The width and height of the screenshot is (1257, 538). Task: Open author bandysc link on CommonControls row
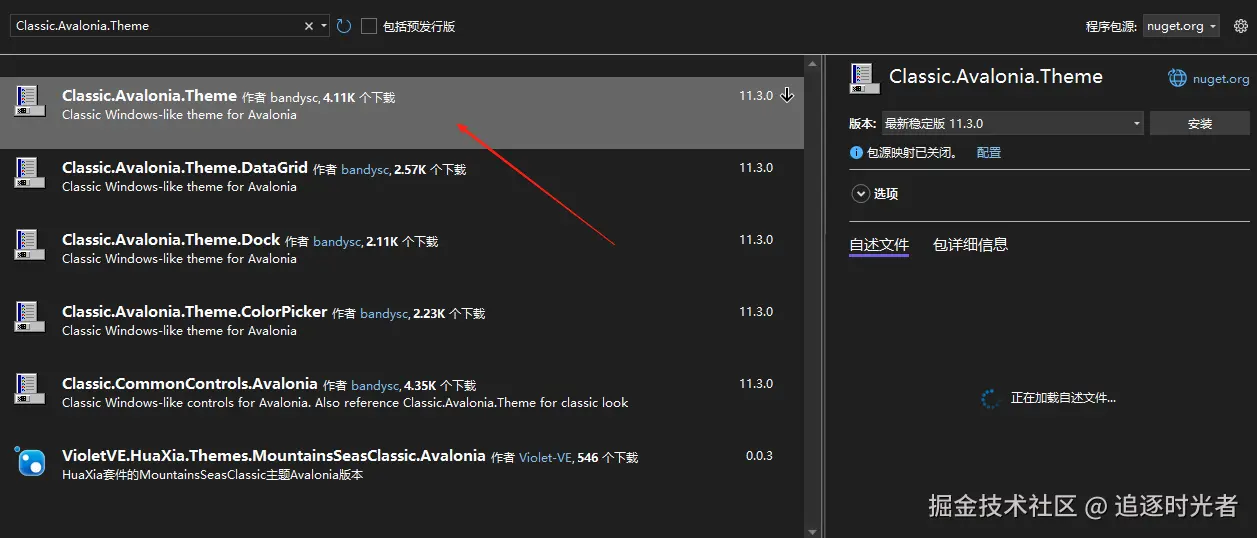376,386
